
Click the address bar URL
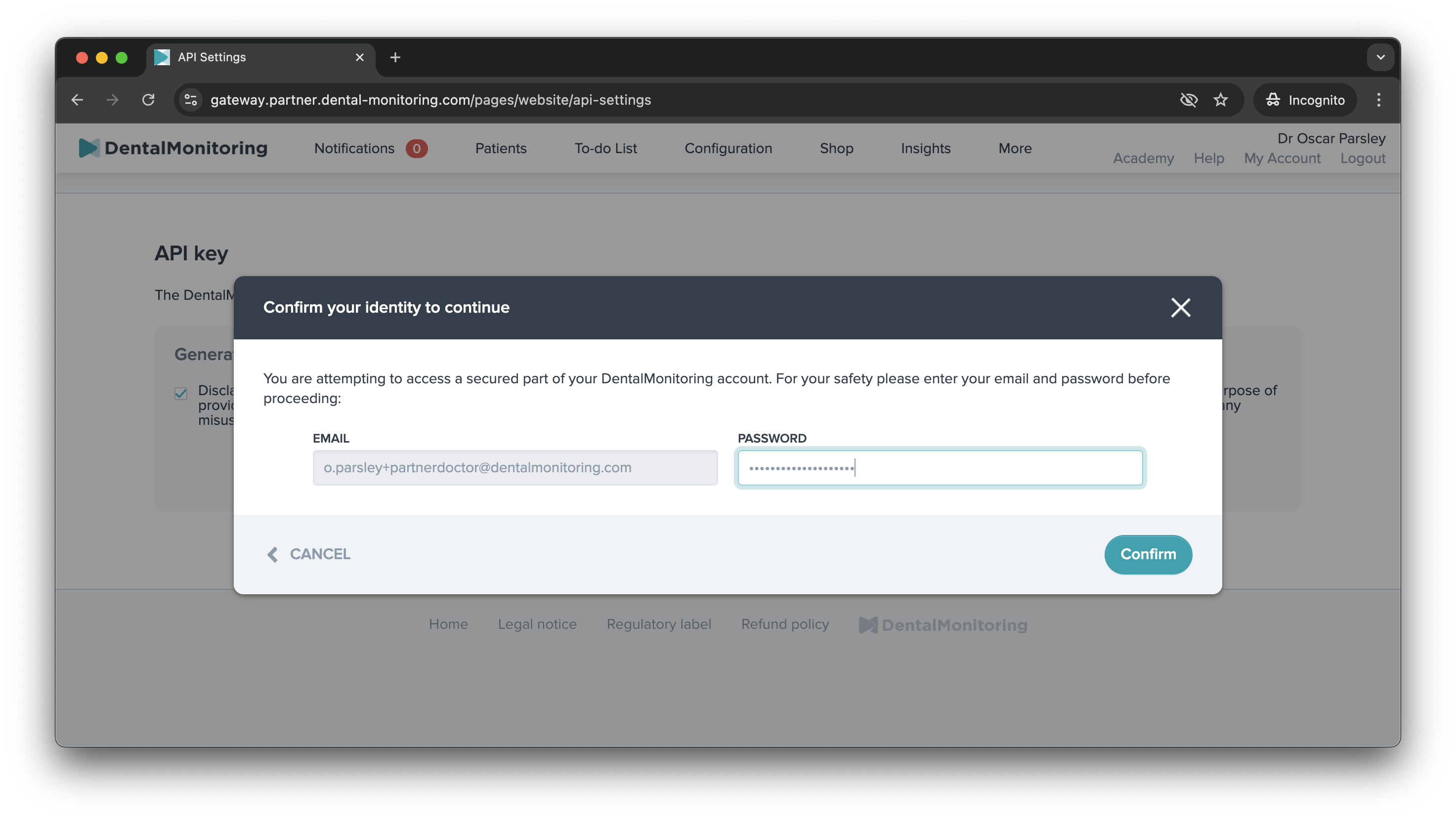click(x=430, y=100)
